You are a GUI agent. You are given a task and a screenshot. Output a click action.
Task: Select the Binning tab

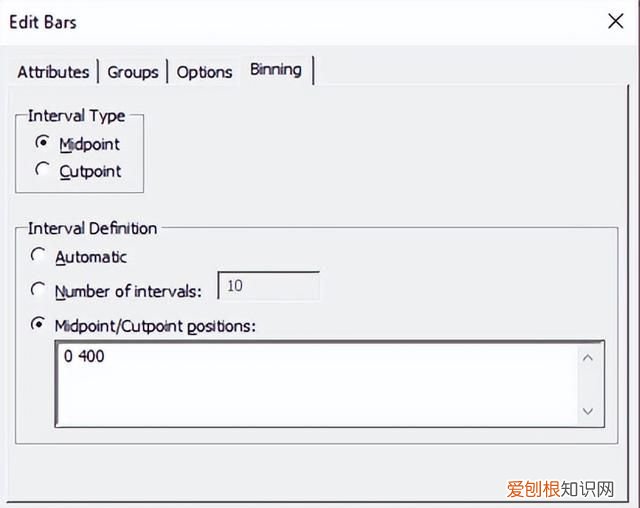point(275,70)
